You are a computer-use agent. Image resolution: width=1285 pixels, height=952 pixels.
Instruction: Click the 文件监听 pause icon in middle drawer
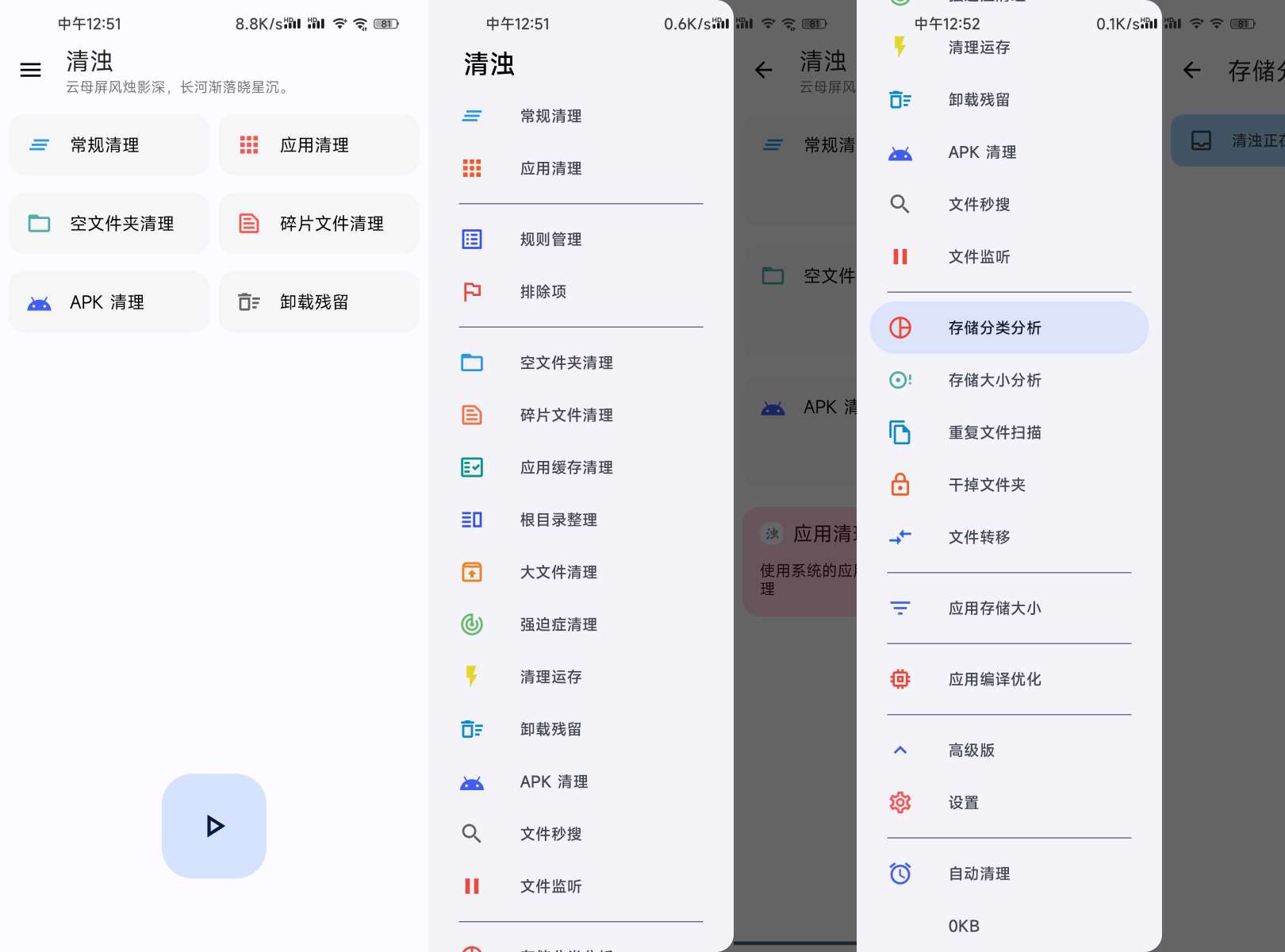(472, 886)
